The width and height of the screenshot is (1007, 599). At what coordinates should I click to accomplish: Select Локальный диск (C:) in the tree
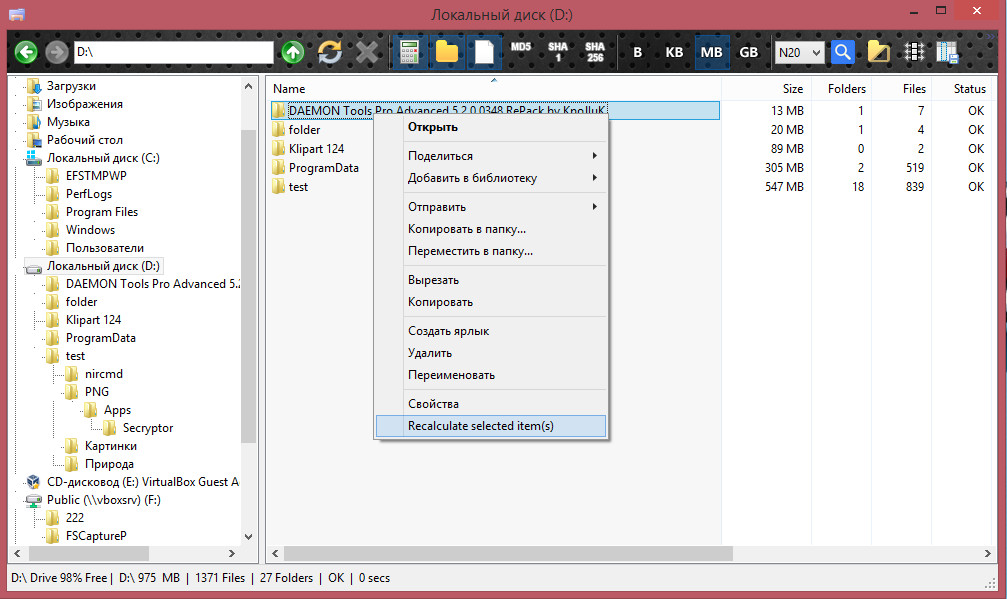(x=103, y=158)
